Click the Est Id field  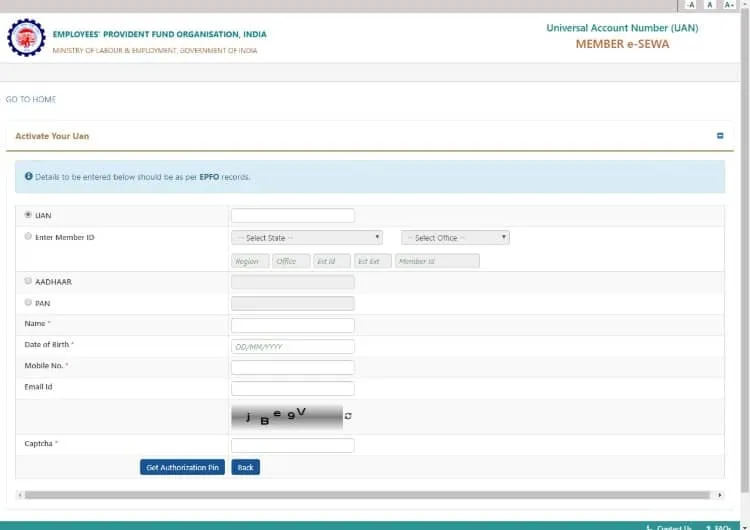click(332, 261)
